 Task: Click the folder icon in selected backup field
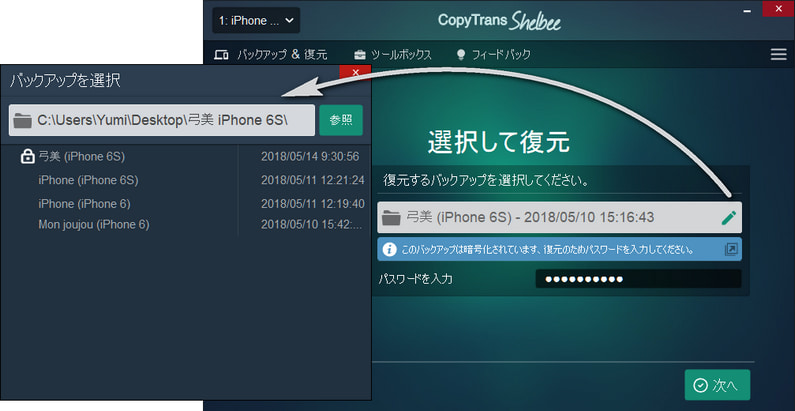(391, 218)
